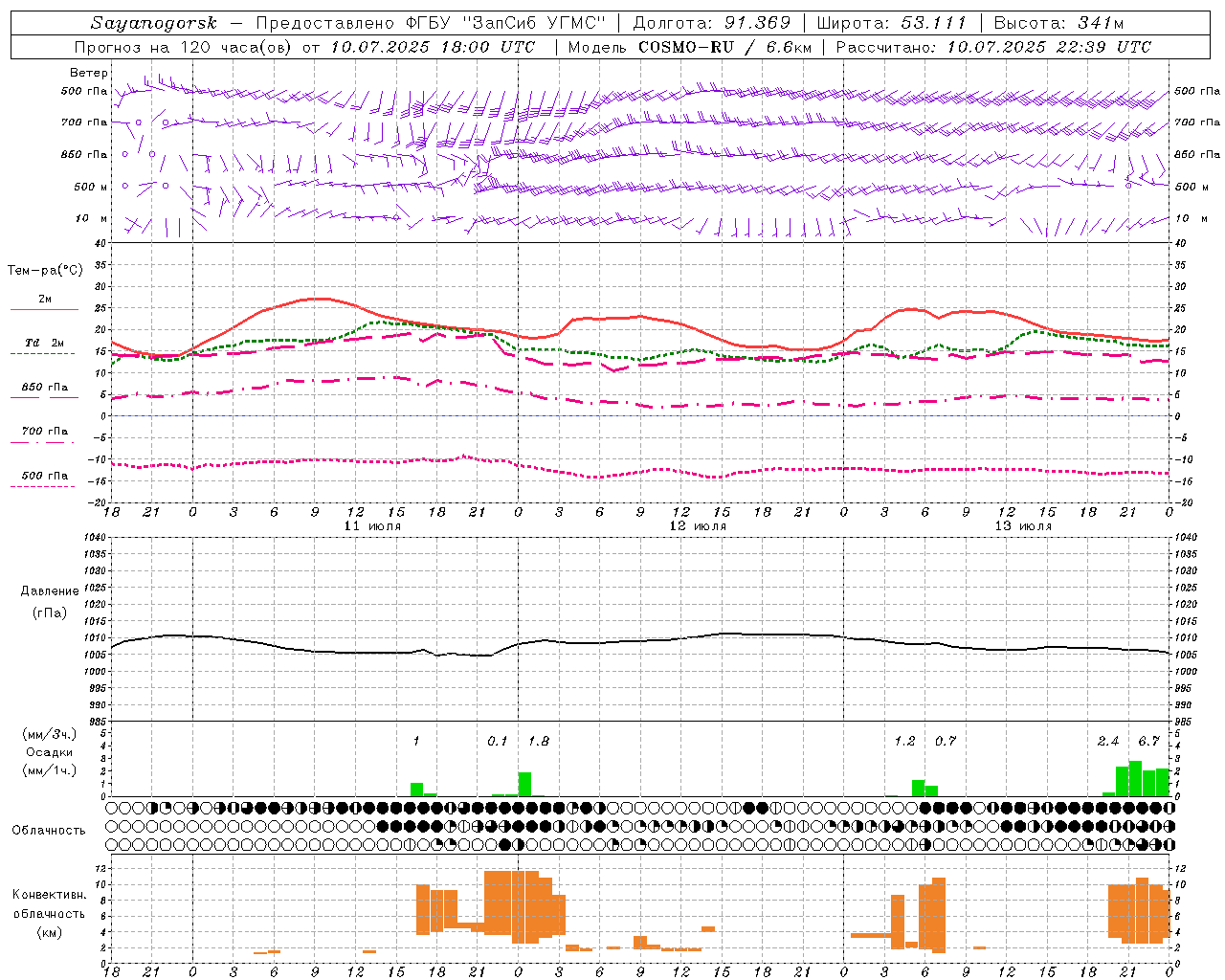Click the (мм/3ч.) precipitation unit label
This screenshot has height=980, width=1225.
tap(50, 734)
